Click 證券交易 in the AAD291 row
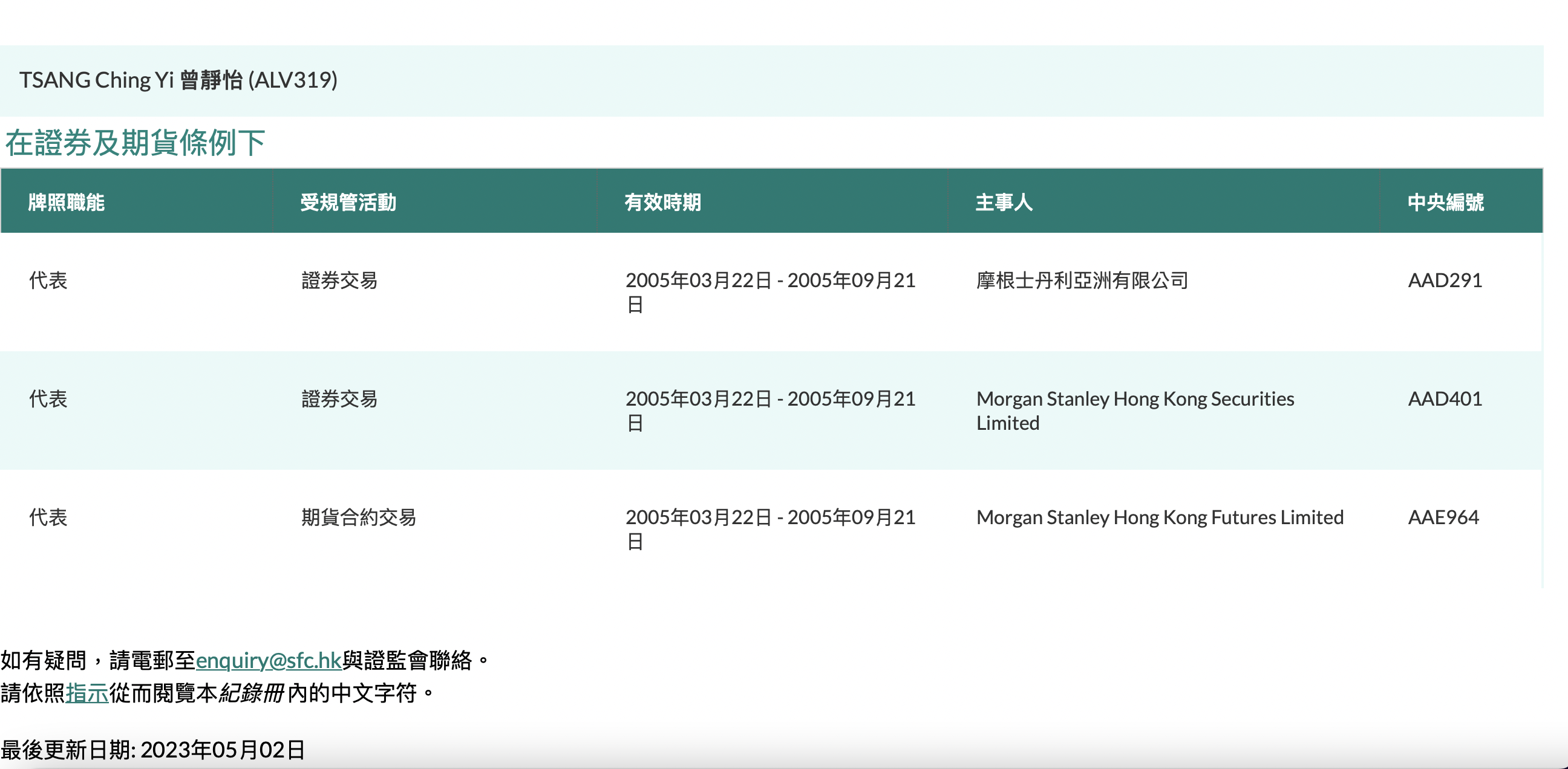Viewport: 1568px width, 769px height. [339, 281]
